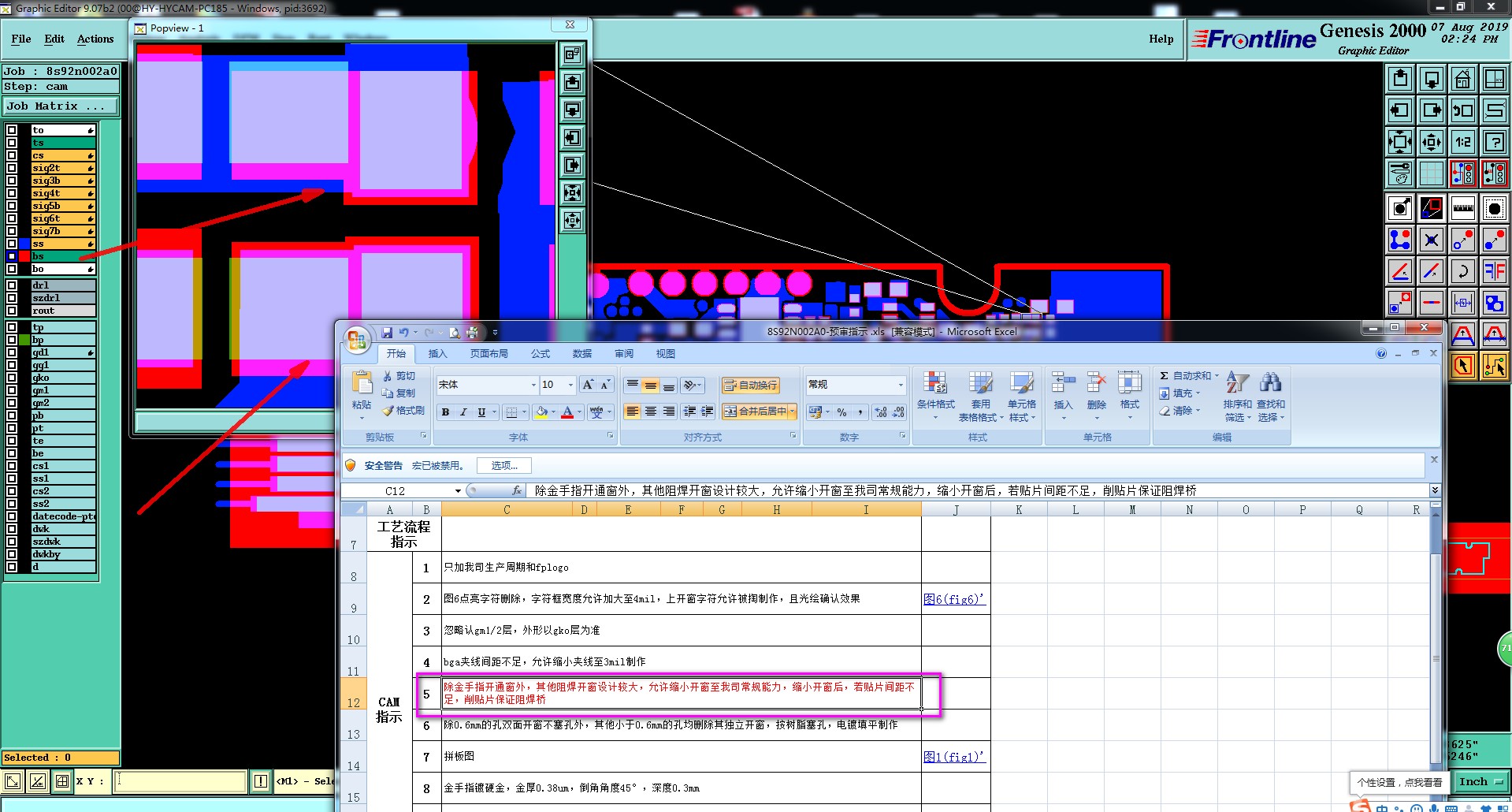Click Excel font color red swatch

[x=567, y=412]
